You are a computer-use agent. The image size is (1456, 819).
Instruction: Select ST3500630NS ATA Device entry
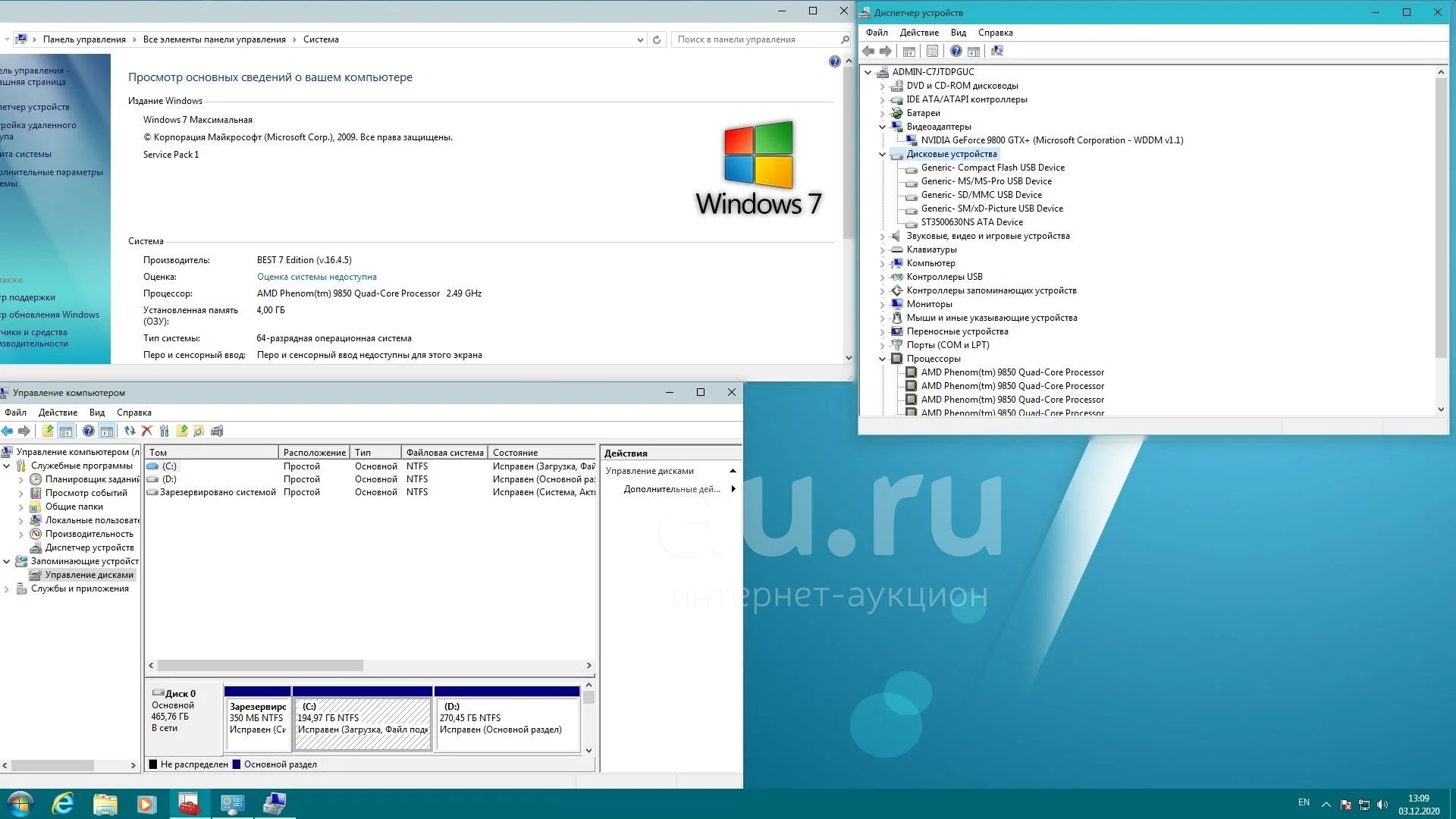click(971, 222)
